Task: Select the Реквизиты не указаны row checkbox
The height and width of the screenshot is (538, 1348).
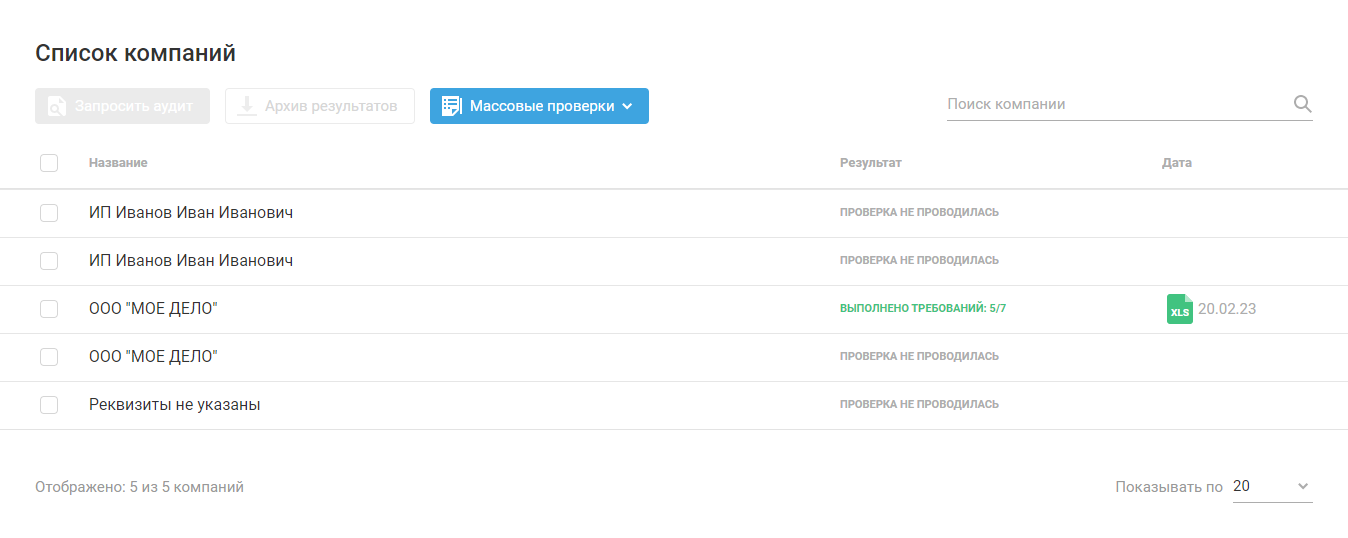Action: [x=49, y=405]
